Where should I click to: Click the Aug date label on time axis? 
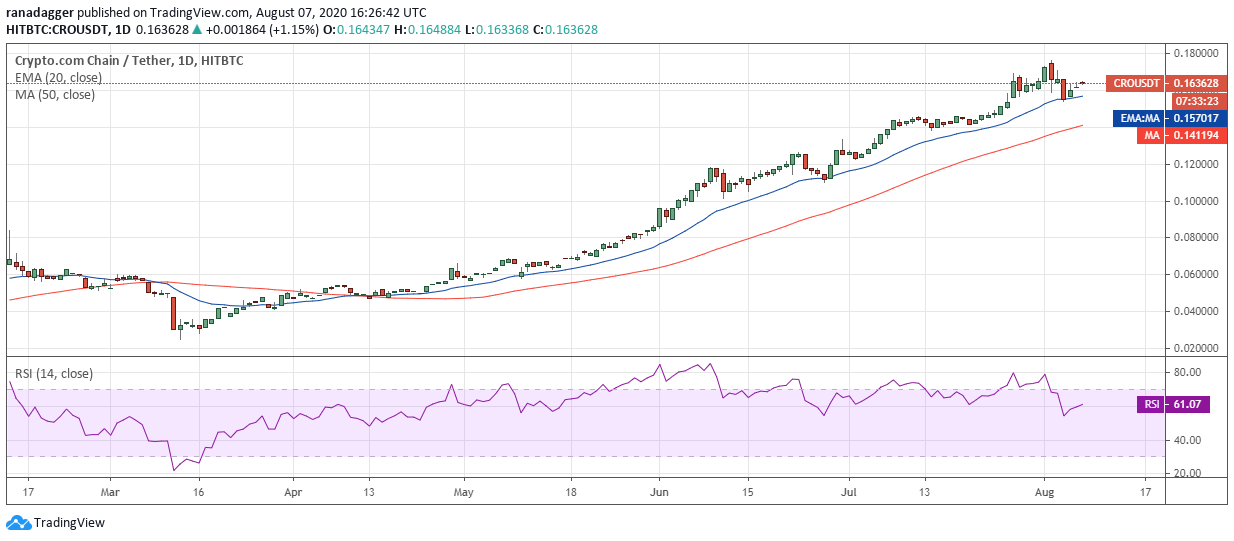coord(1043,493)
